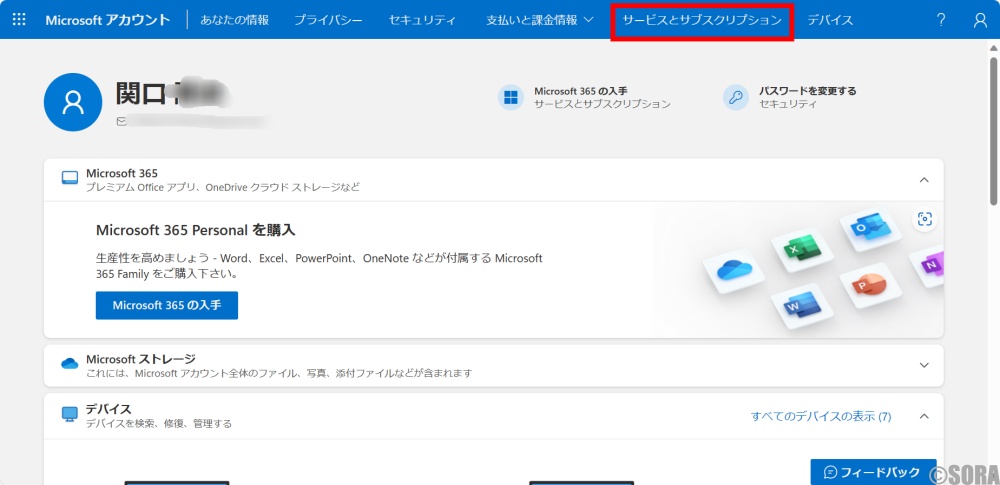Viewport: 1000px width, 485px height.
Task: Click the text プレミアム Office アプリ description
Action: click(223, 187)
